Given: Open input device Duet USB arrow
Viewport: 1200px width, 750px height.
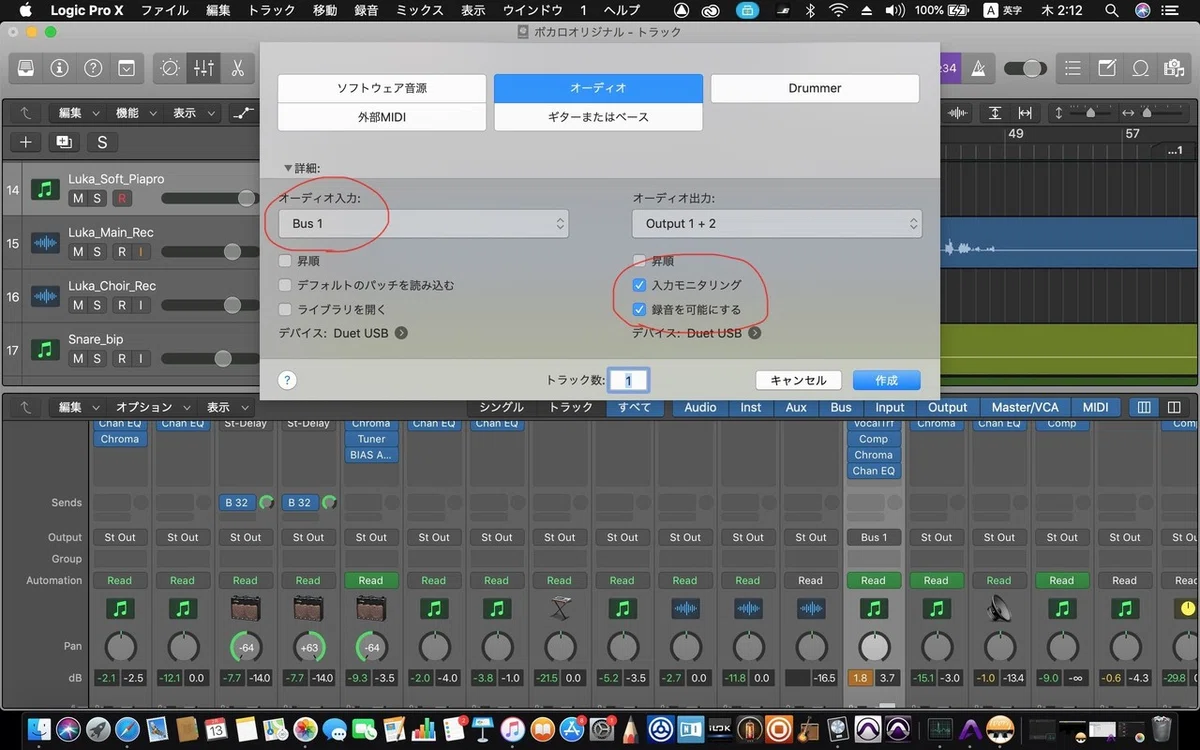Looking at the screenshot, I should pos(401,333).
